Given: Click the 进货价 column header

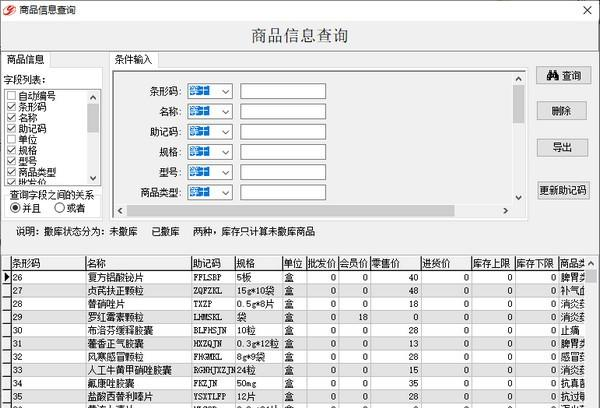Looking at the screenshot, I should click(446, 263).
